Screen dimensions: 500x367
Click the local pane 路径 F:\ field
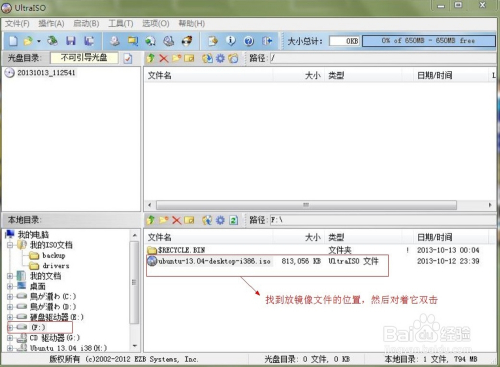383,220
